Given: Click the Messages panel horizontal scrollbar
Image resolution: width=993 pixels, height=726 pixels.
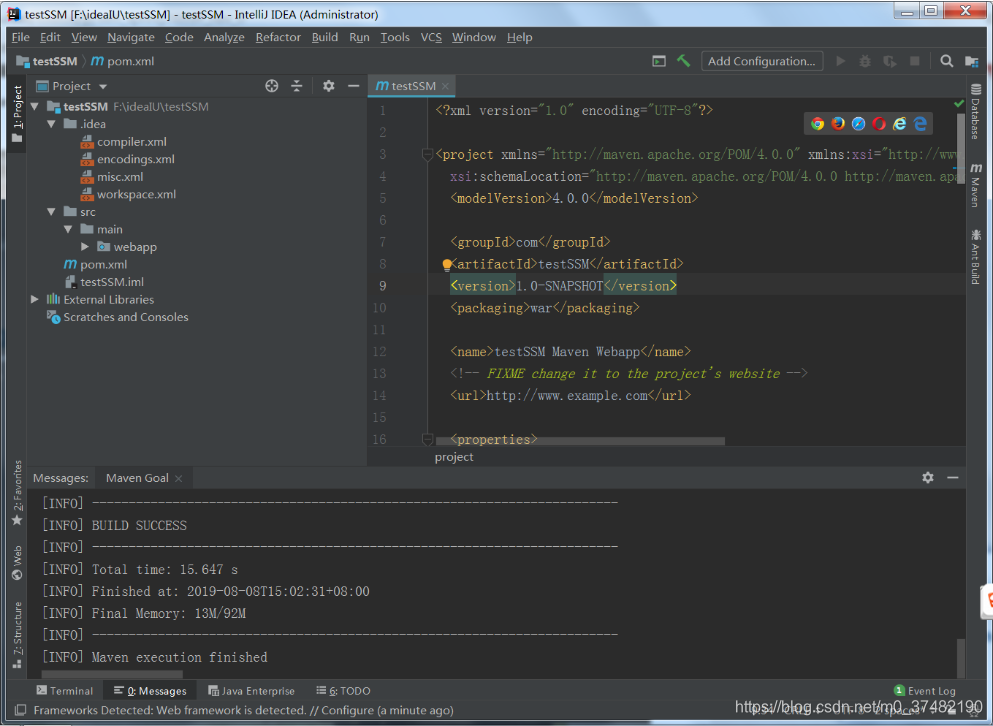Looking at the screenshot, I should (x=112, y=674).
